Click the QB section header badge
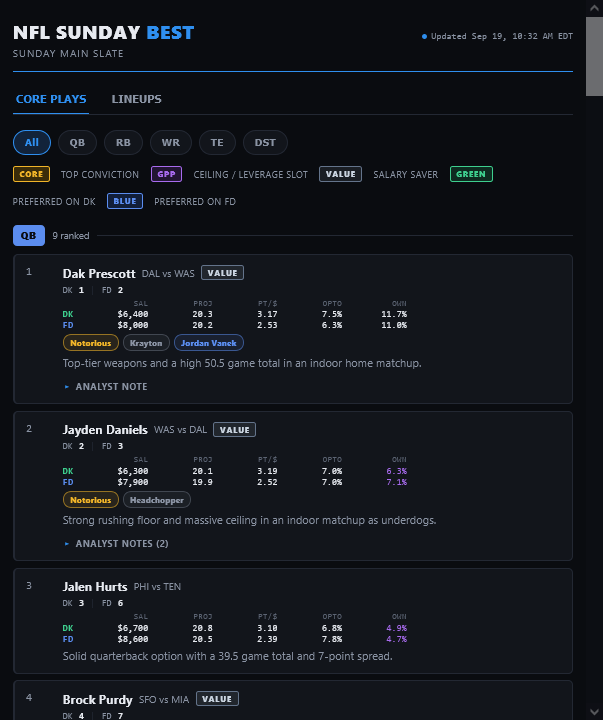The image size is (603, 720). point(29,236)
